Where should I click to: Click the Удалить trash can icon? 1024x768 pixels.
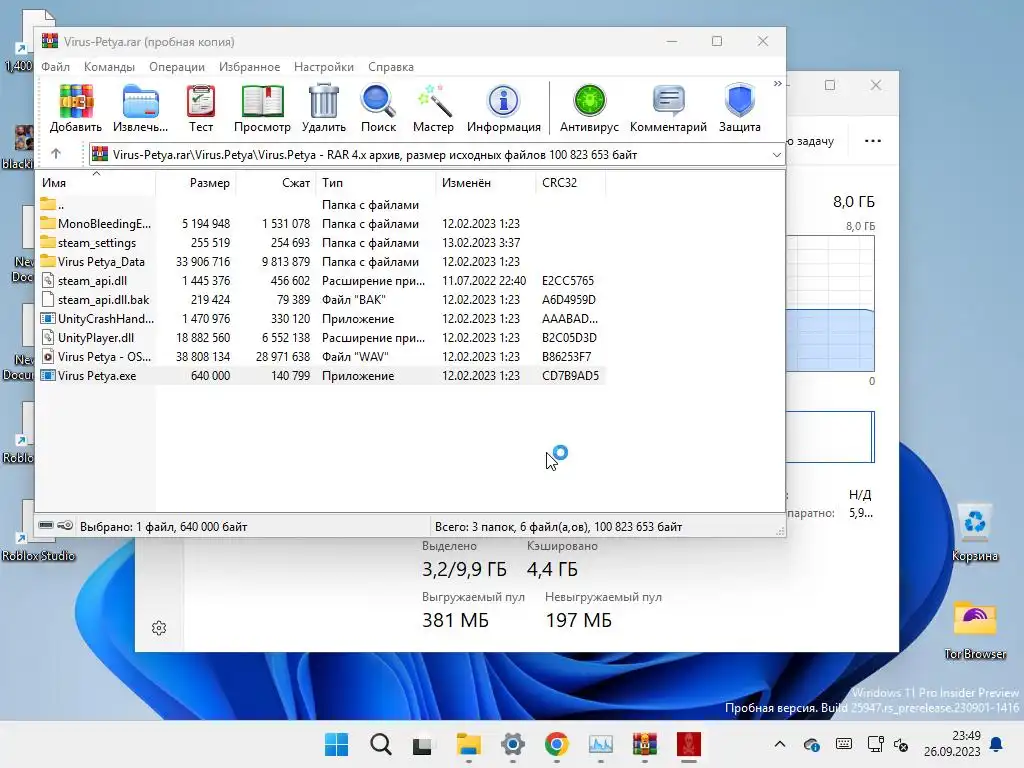point(323,108)
